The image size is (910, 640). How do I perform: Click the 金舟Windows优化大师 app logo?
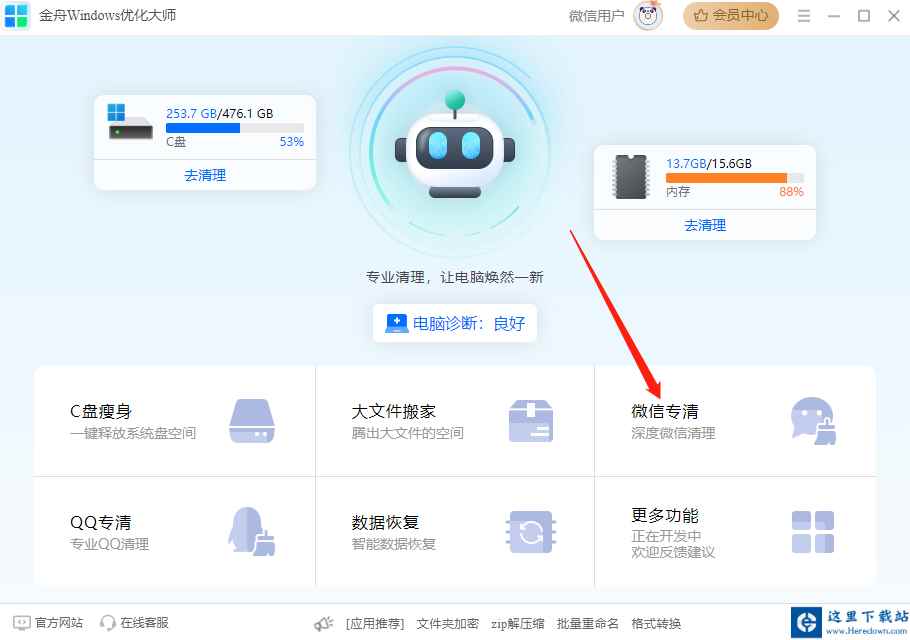(x=16, y=16)
